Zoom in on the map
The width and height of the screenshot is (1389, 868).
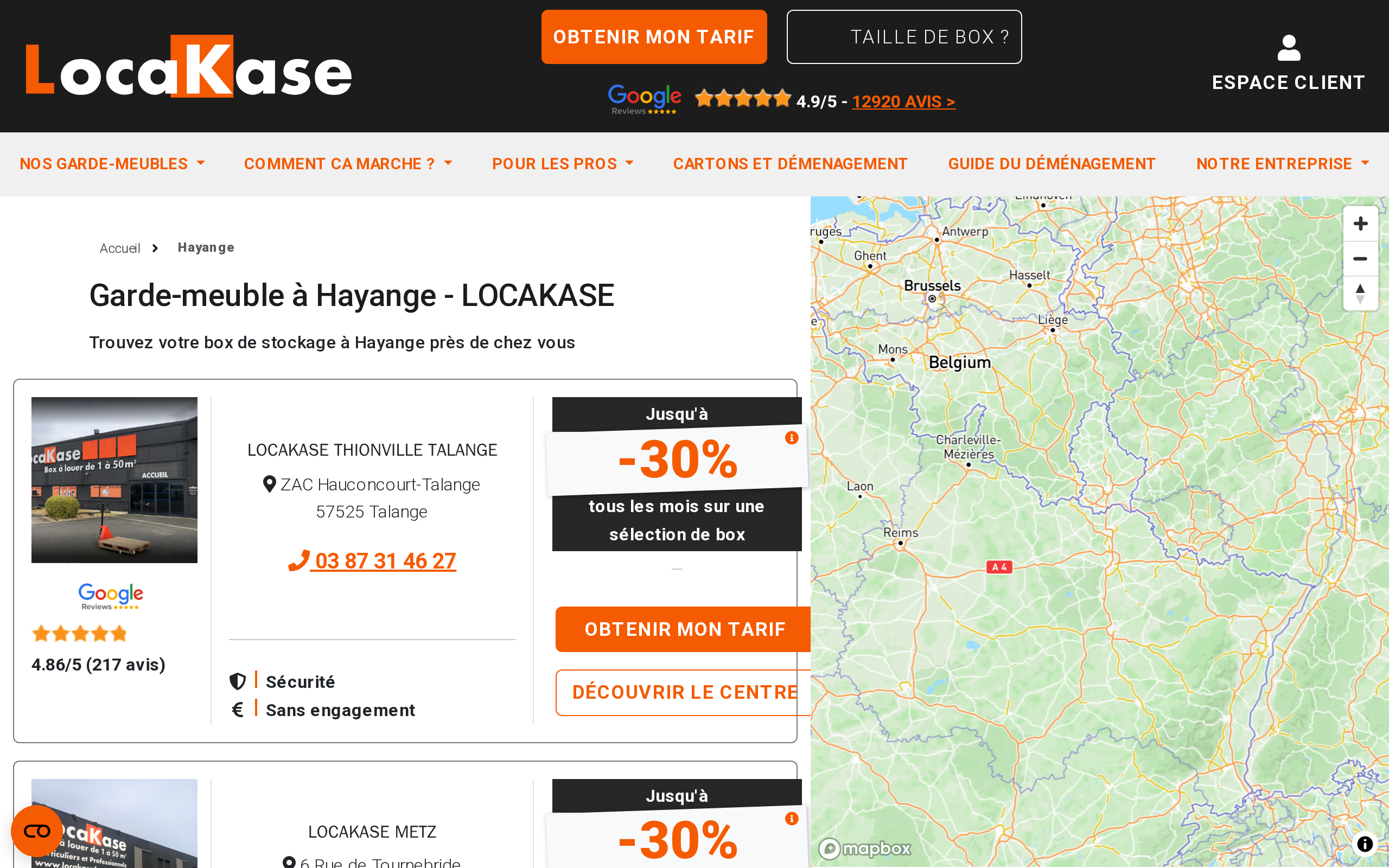(x=1360, y=224)
